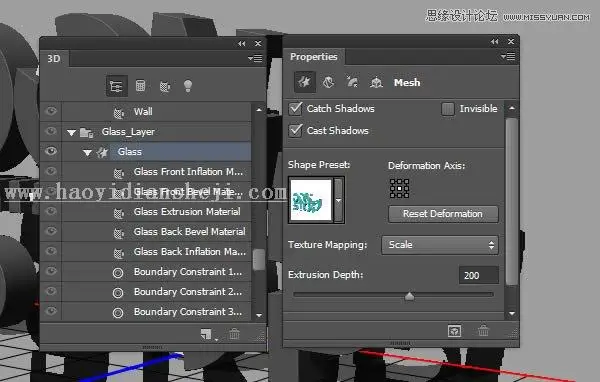Toggle Cast Shadows checkbox

coord(295,131)
